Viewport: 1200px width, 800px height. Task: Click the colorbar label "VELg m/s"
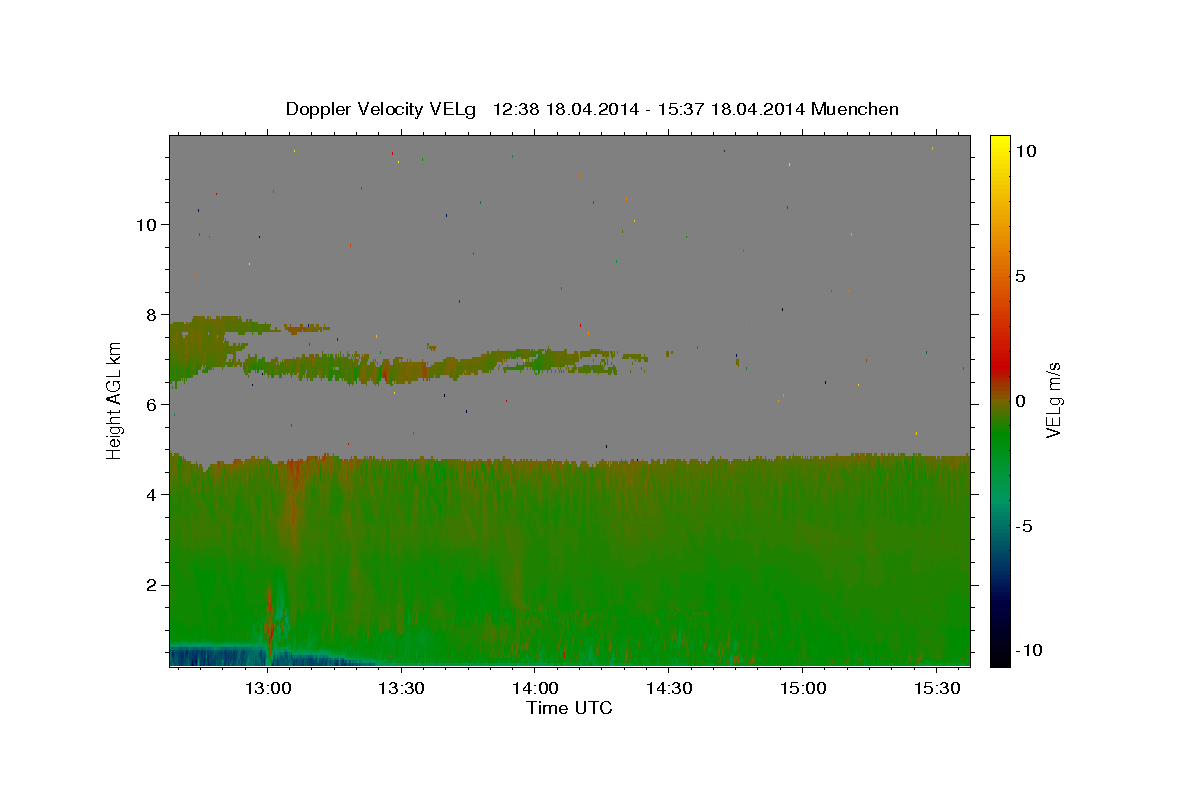click(x=1053, y=400)
